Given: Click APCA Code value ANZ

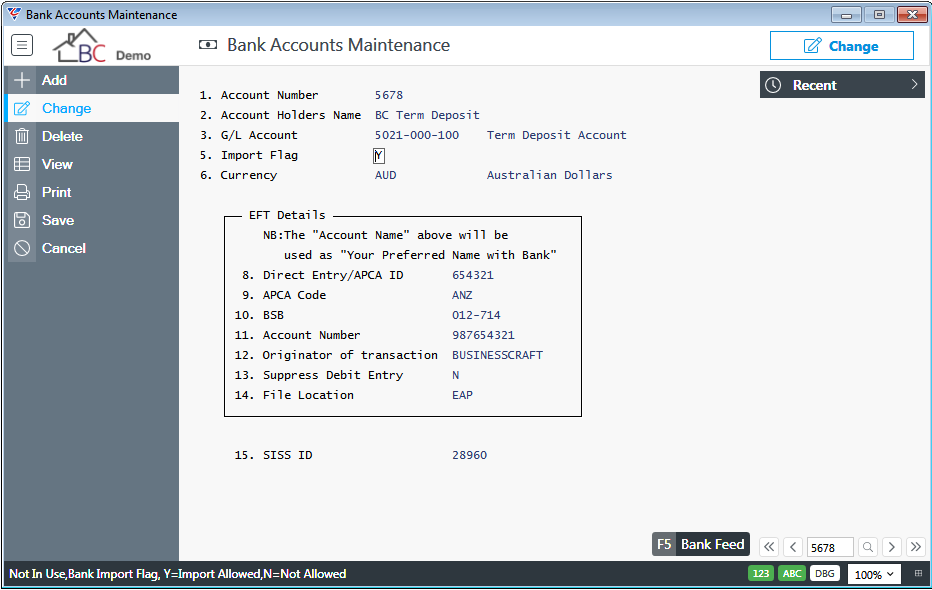Looking at the screenshot, I should 462,295.
